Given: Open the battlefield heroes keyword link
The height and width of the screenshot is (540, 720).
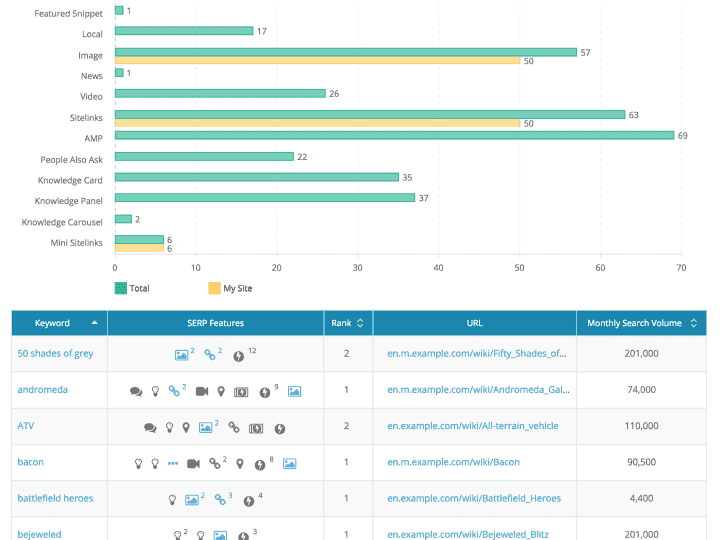Looking at the screenshot, I should (55, 498).
